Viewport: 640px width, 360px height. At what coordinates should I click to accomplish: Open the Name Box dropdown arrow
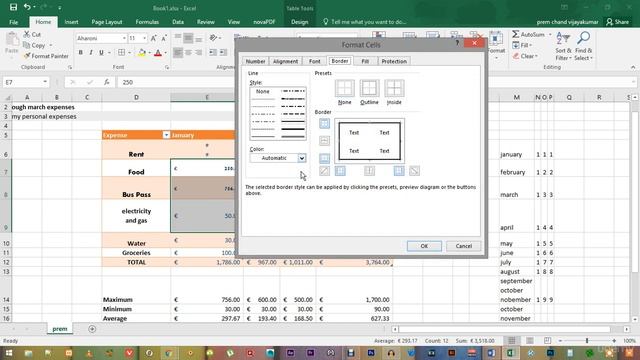coord(45,82)
